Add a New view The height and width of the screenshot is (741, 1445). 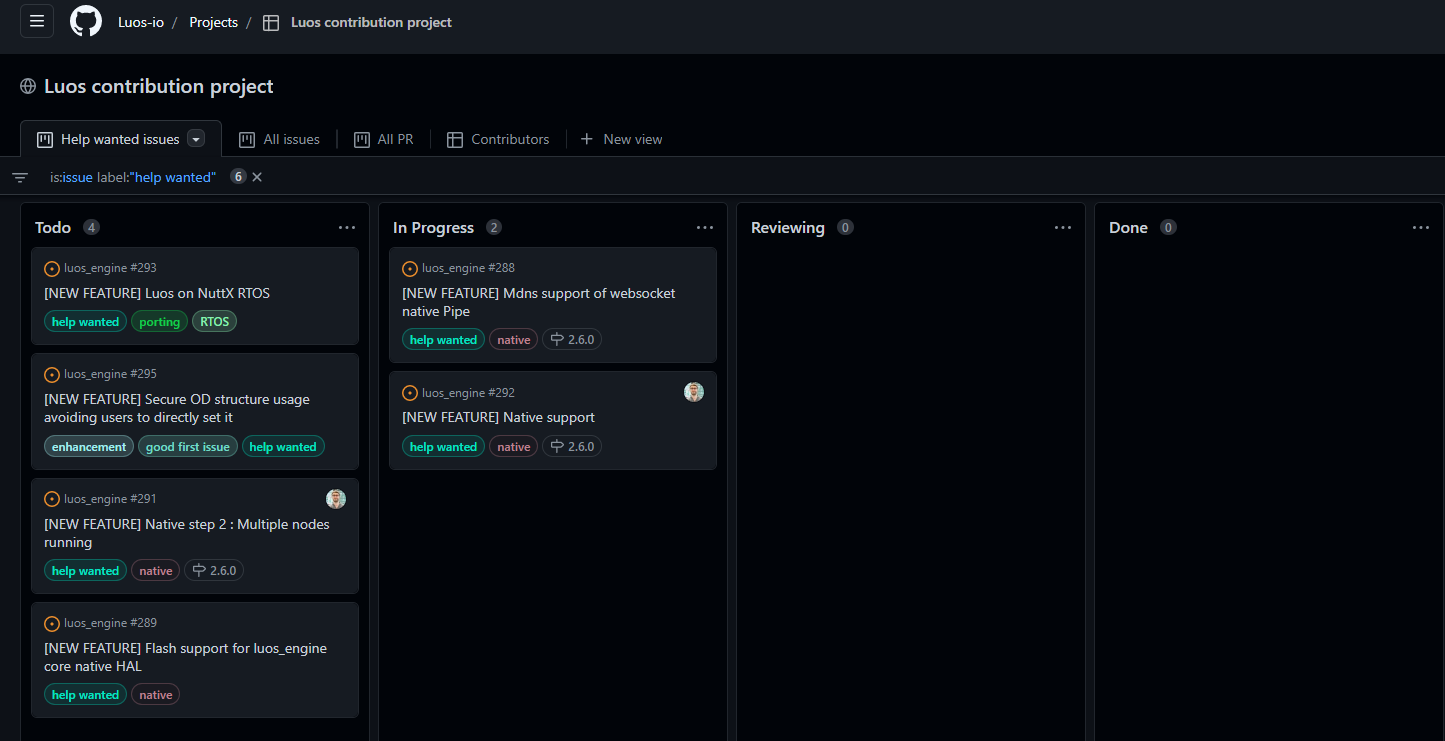point(621,139)
